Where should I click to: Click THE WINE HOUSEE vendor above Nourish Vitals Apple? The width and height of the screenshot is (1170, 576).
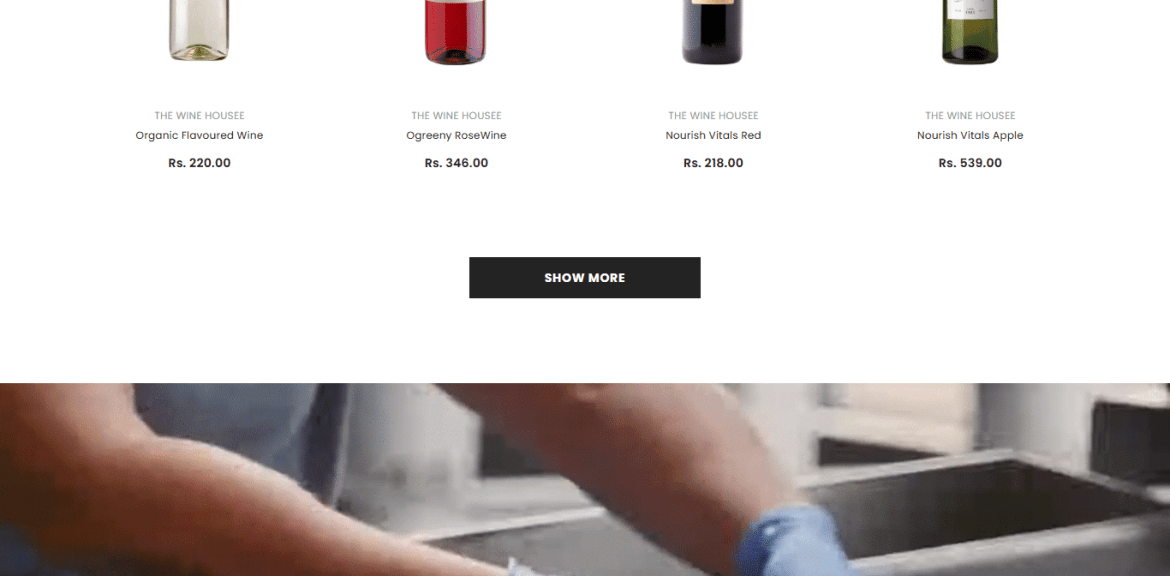pyautogui.click(x=970, y=116)
